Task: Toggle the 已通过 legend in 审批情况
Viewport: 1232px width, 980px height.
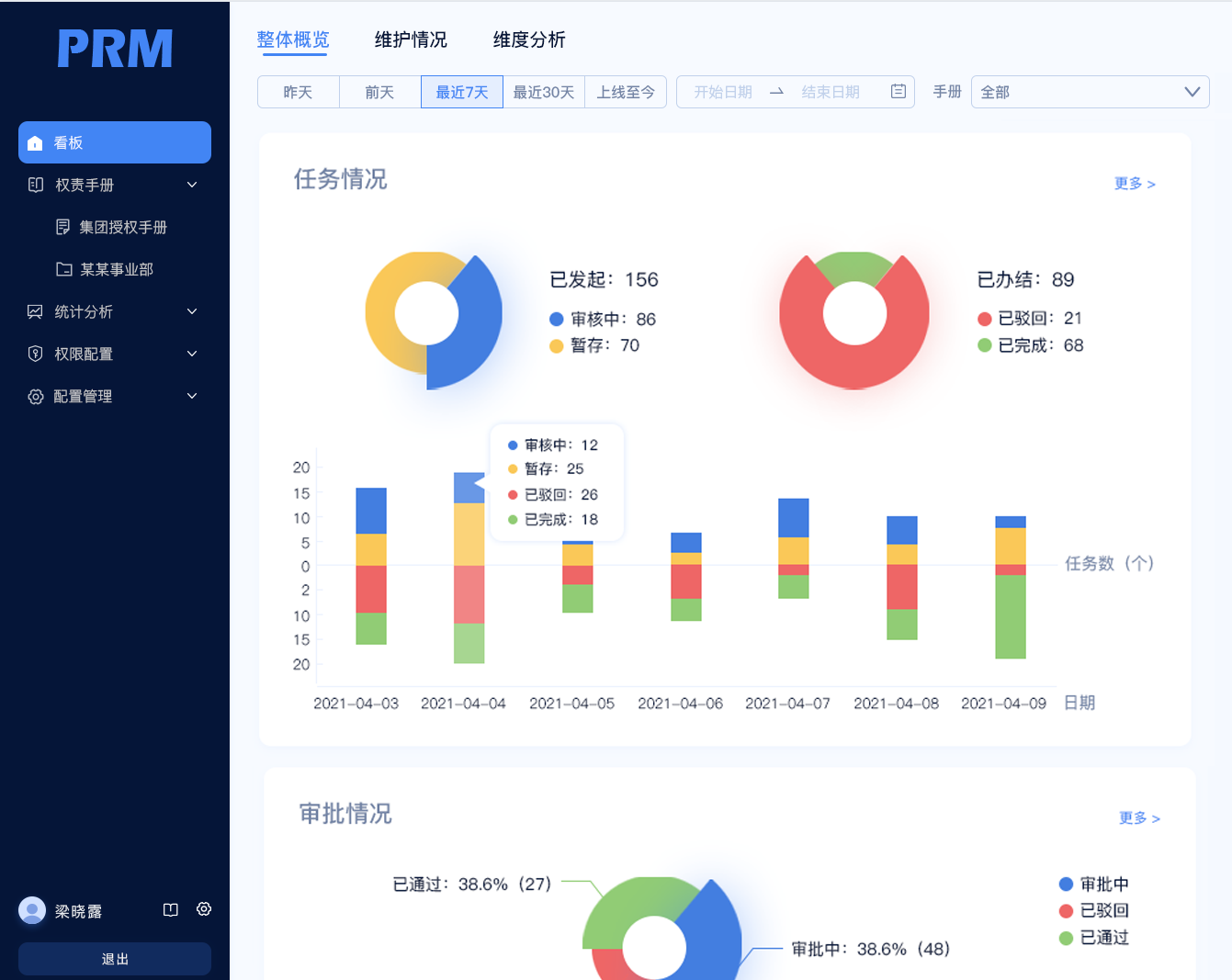Action: pos(1094,938)
